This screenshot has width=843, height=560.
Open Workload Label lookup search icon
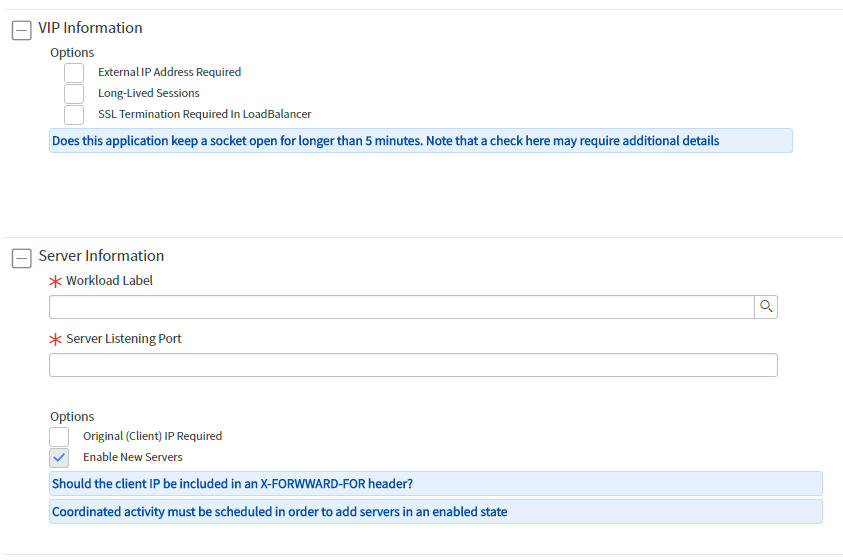click(x=766, y=307)
